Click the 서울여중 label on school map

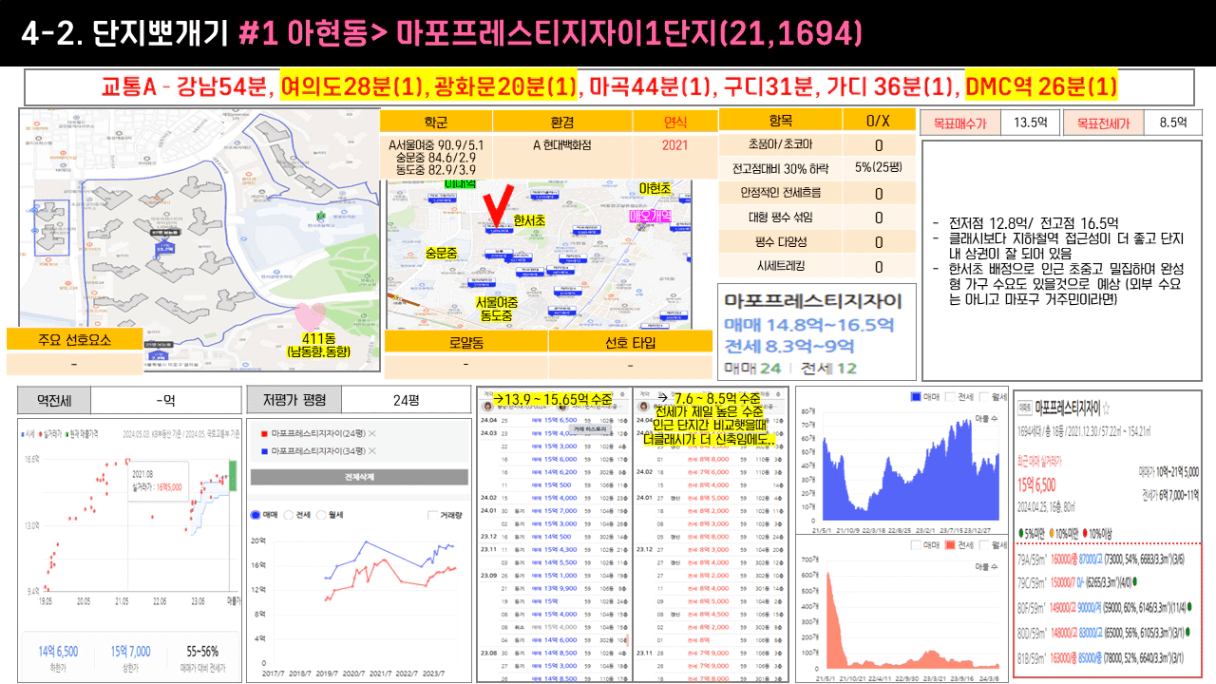click(496, 302)
